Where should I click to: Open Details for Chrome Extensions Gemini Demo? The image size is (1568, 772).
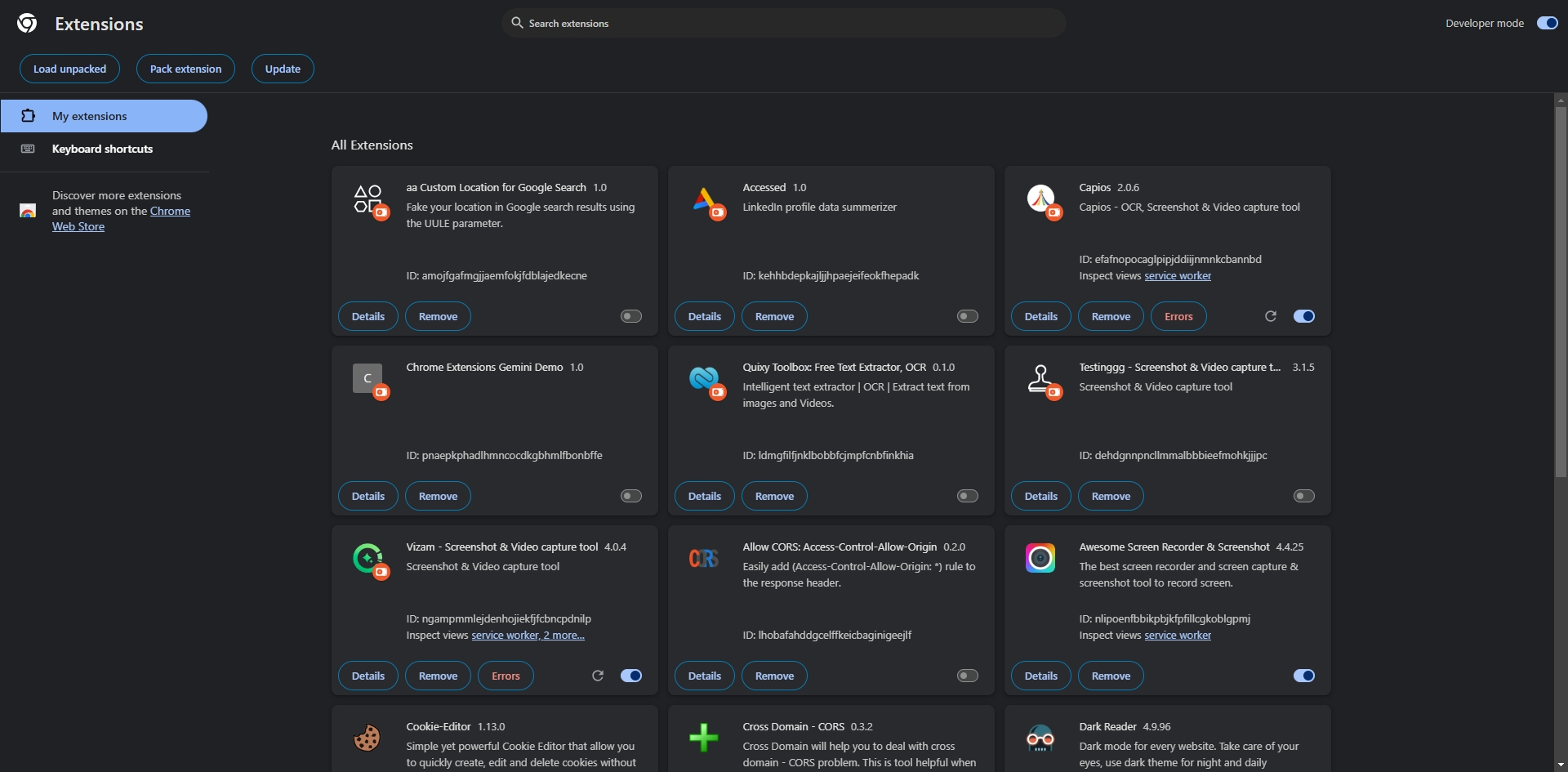click(368, 496)
